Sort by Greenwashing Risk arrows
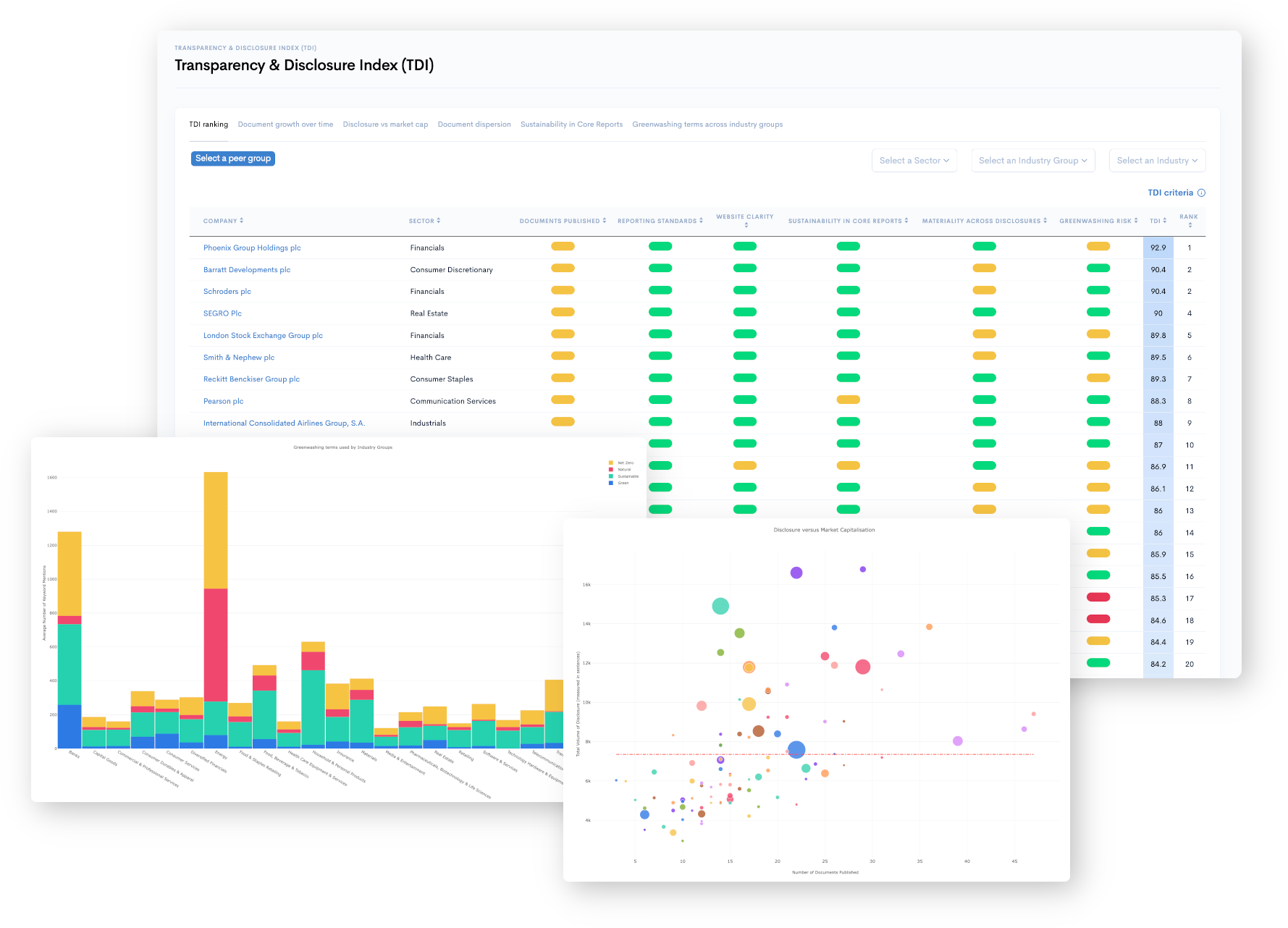The width and height of the screenshot is (1288, 928). pos(1136,221)
